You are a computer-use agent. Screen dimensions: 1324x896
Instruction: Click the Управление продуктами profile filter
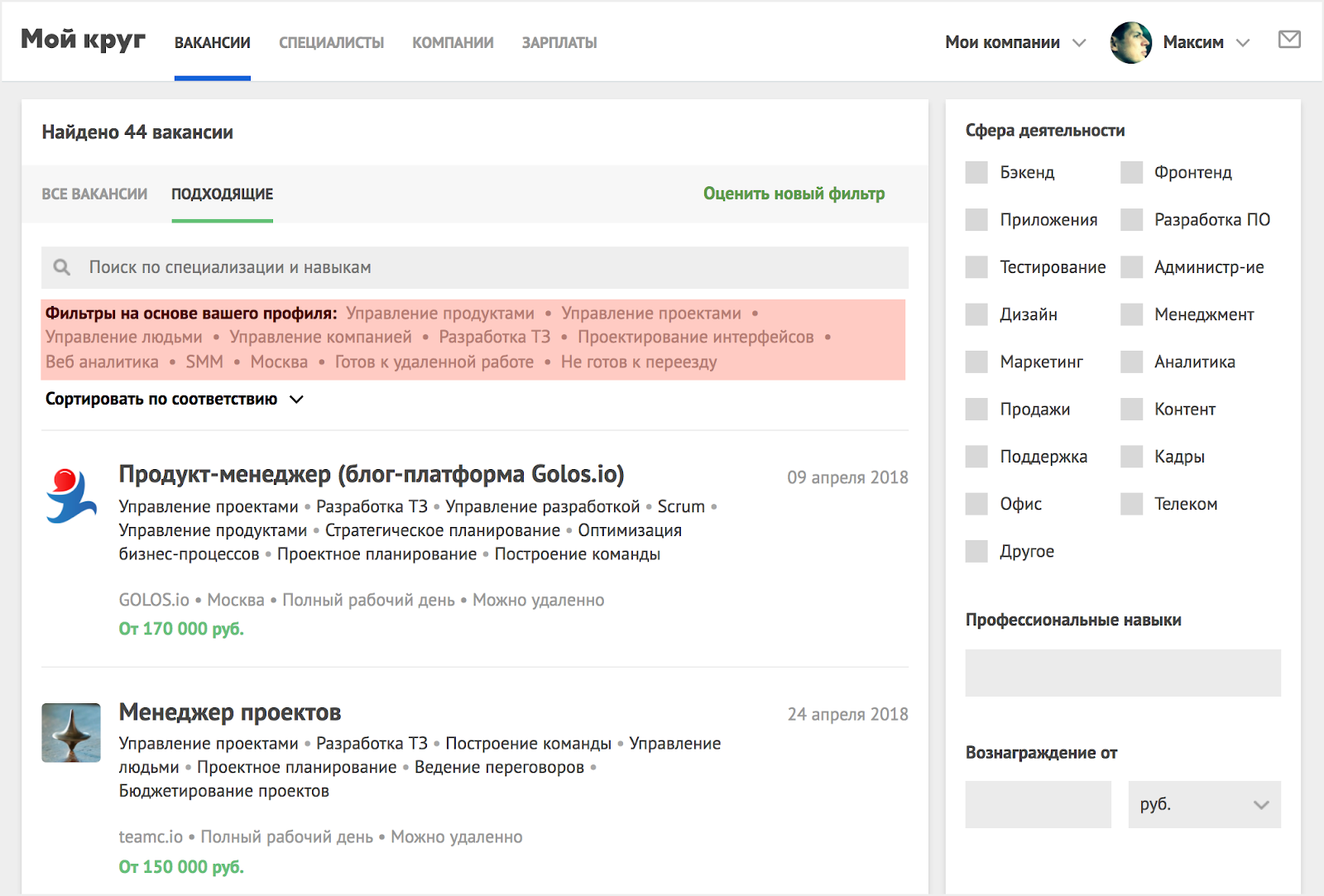[x=440, y=314]
